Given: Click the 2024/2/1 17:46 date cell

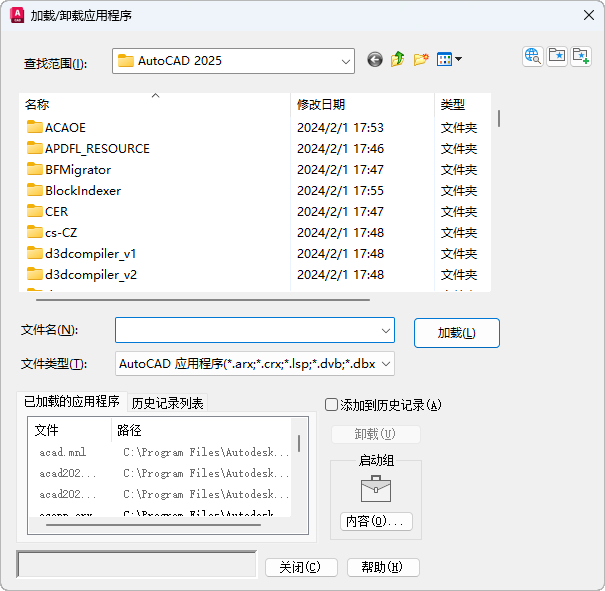Looking at the screenshot, I should [x=340, y=149].
